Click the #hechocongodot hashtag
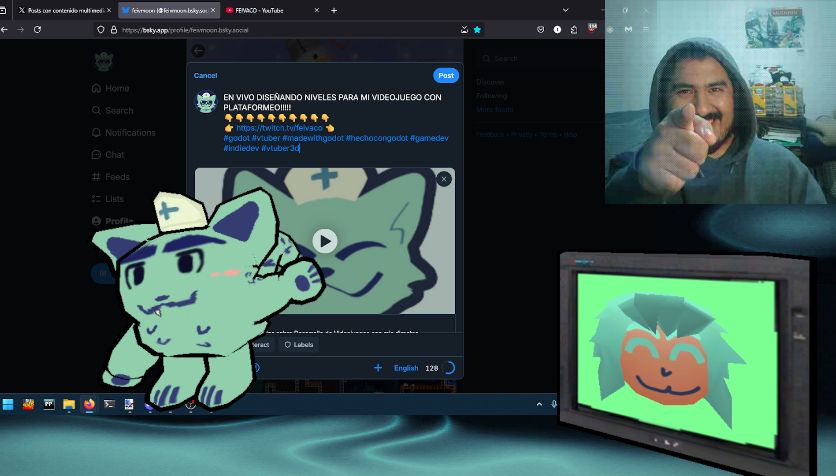Viewport: 836px width, 476px height. click(x=376, y=138)
